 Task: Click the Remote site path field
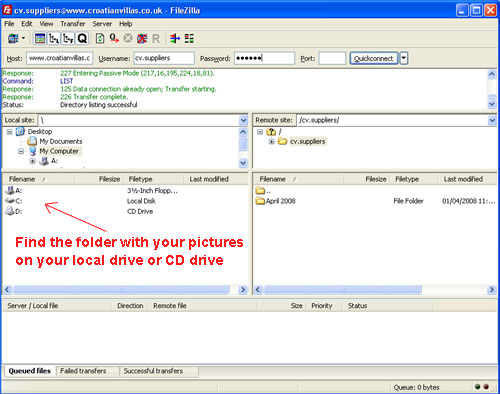(x=392, y=120)
